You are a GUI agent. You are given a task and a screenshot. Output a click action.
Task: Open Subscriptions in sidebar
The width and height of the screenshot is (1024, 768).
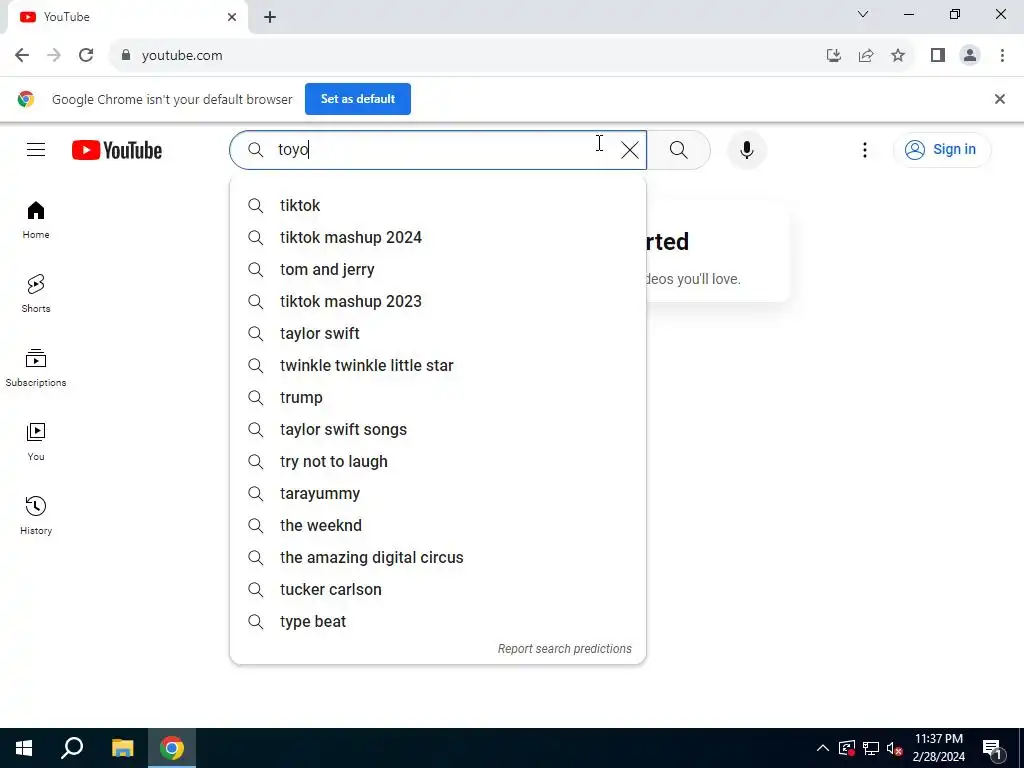point(36,368)
